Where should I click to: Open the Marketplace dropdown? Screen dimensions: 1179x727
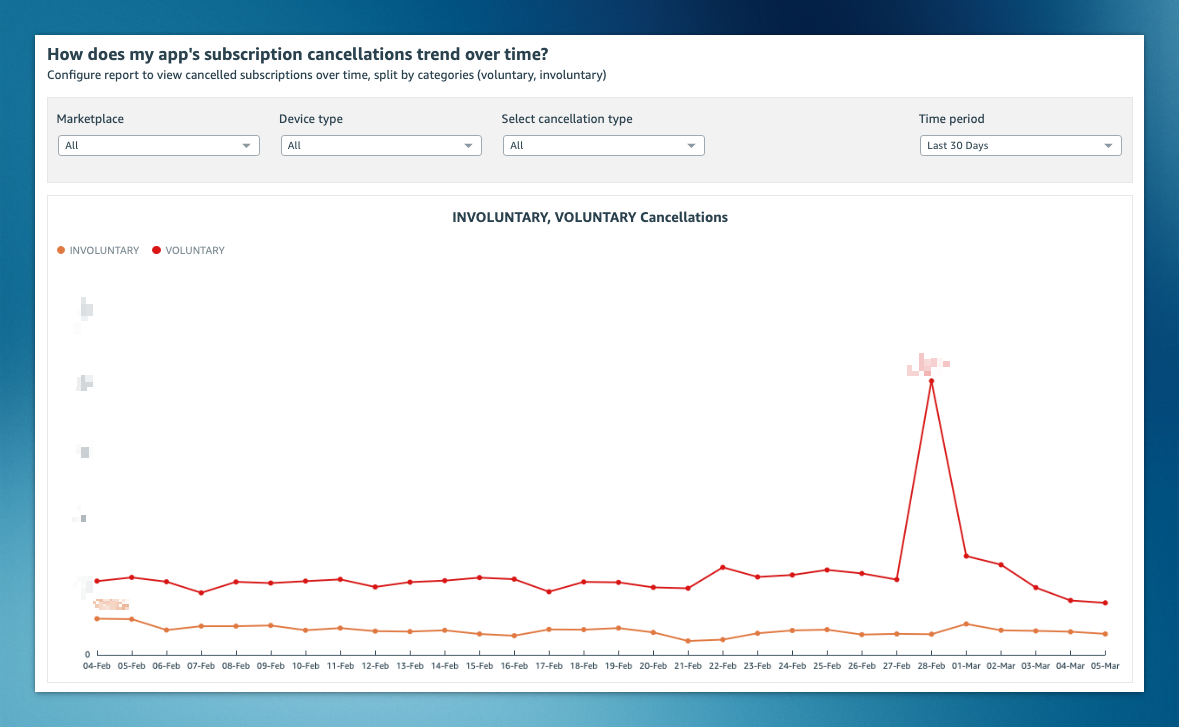[x=158, y=145]
